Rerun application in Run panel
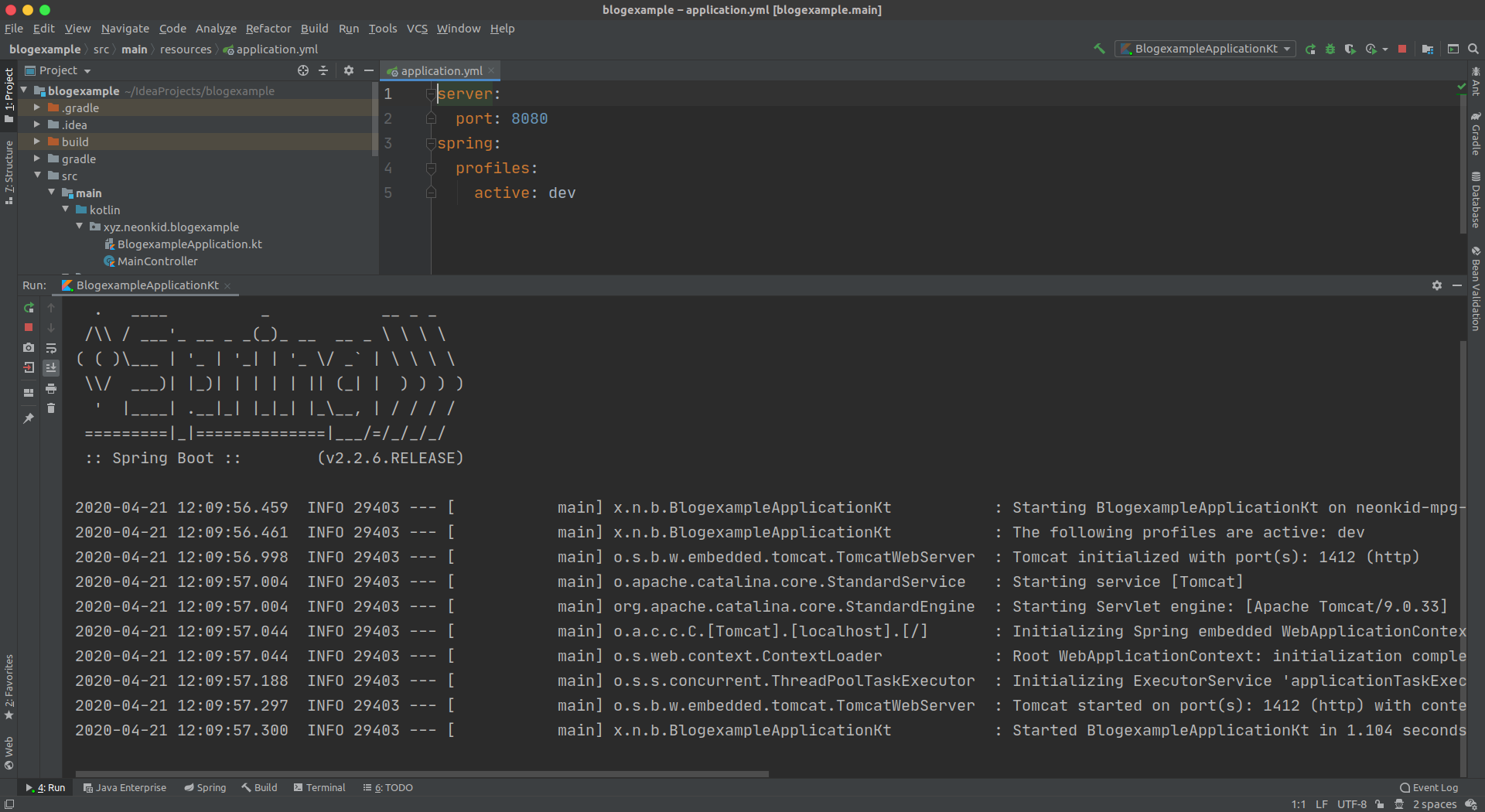This screenshot has height=812, width=1485. coord(29,308)
